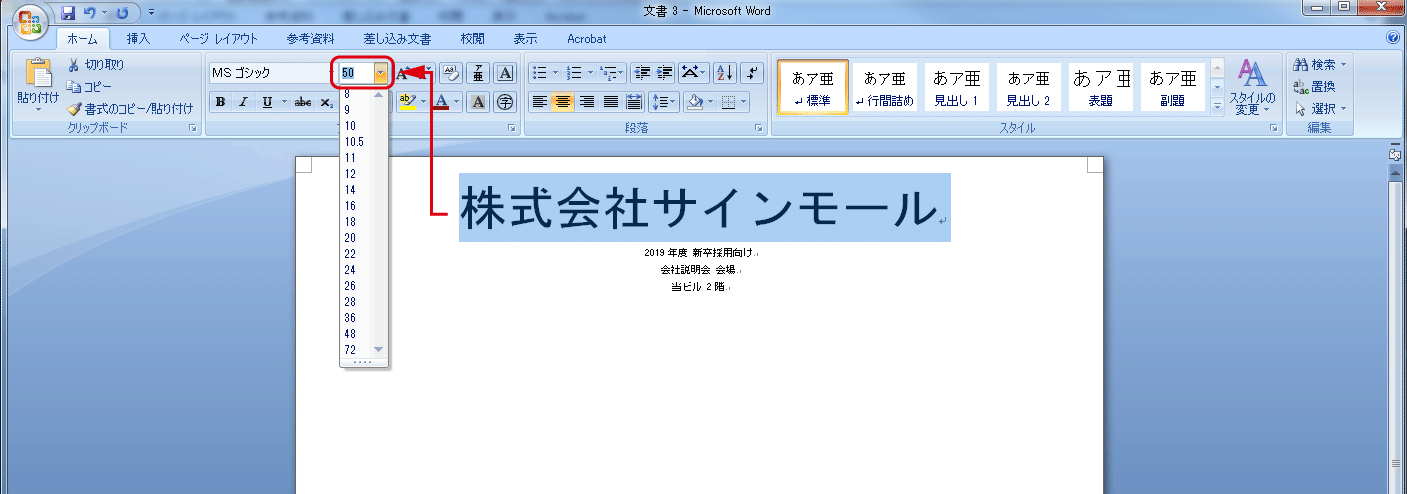Toggle Italic formatting
The image size is (1407, 494).
pos(243,102)
